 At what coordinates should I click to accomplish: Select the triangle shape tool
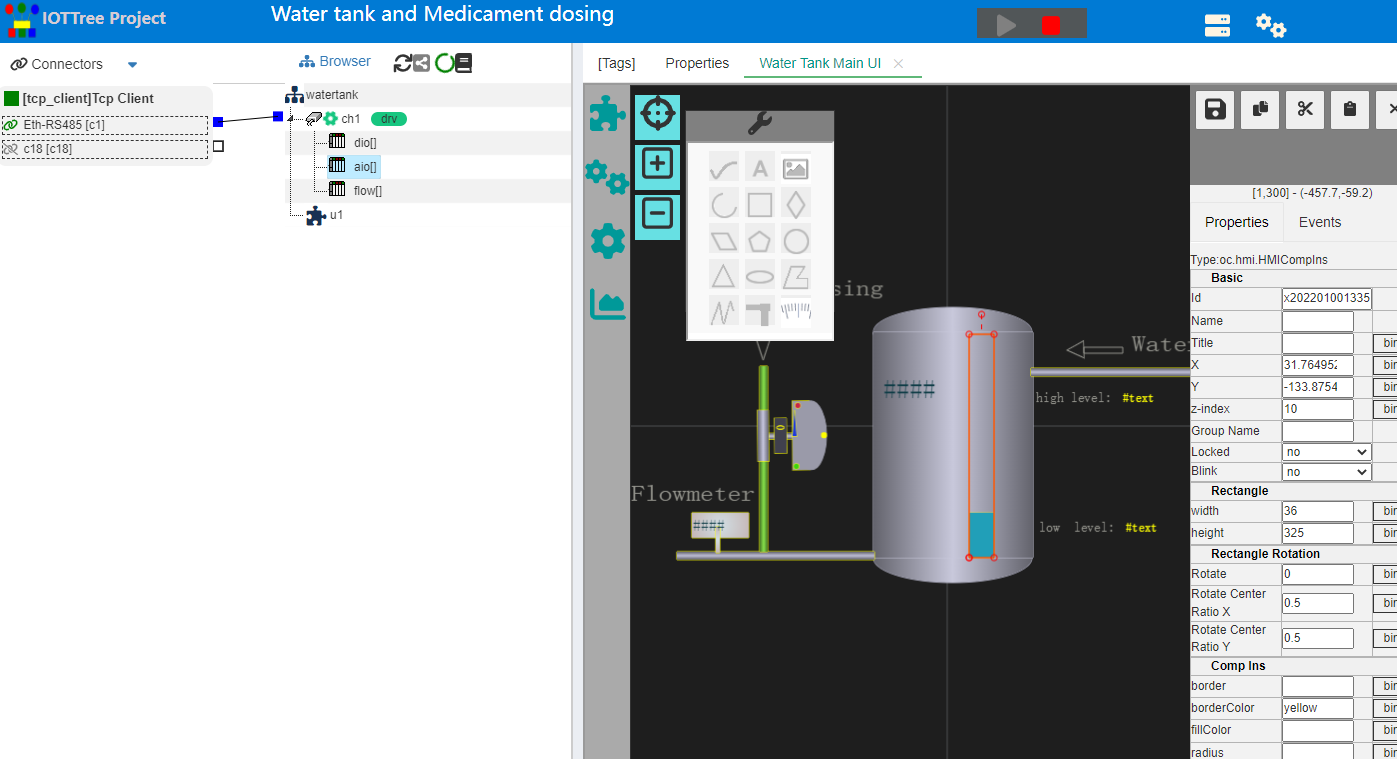tap(724, 276)
